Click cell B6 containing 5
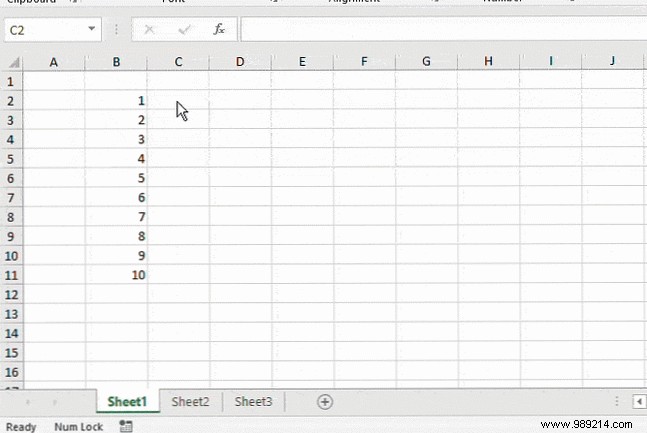647x433 pixels. click(x=116, y=178)
